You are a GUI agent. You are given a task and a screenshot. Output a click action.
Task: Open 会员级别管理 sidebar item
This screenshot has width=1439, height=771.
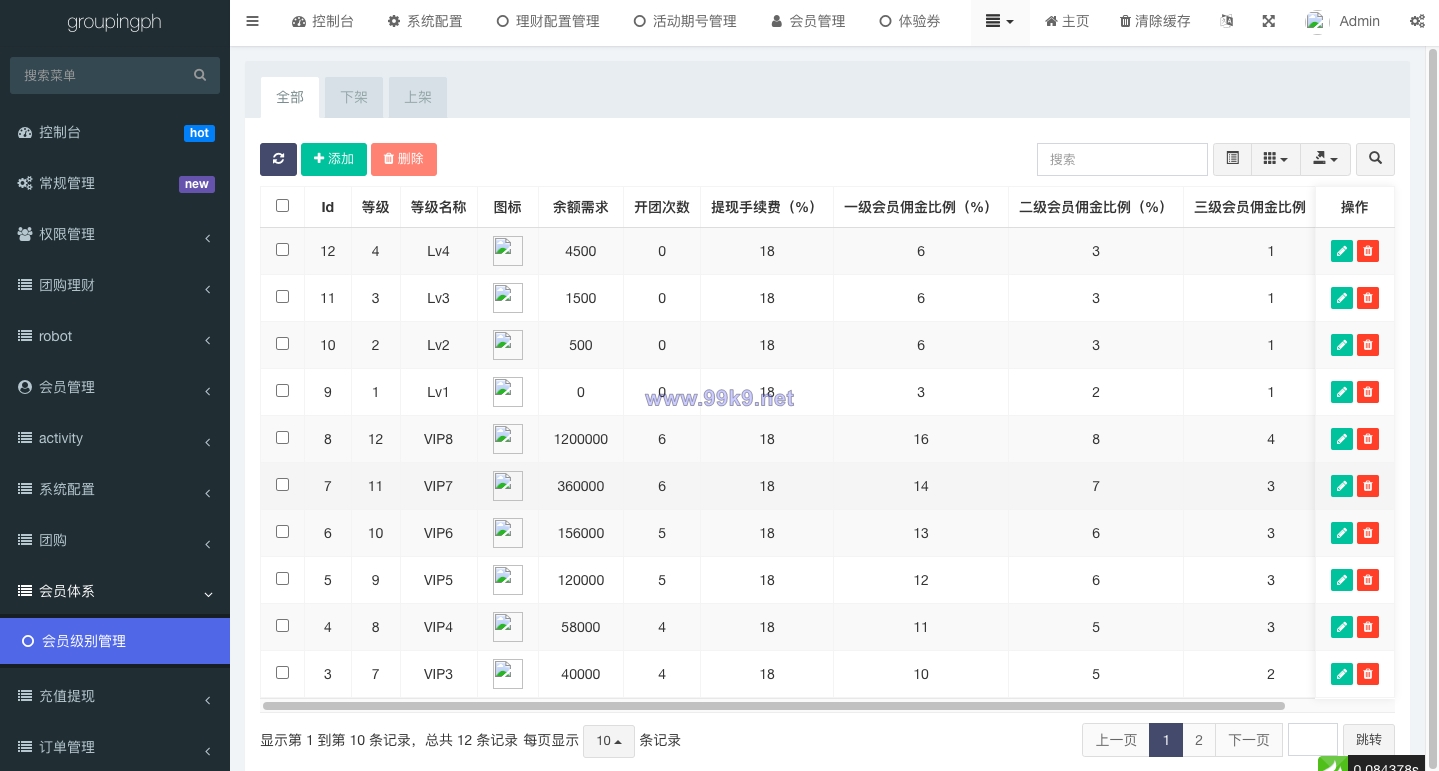pos(115,641)
